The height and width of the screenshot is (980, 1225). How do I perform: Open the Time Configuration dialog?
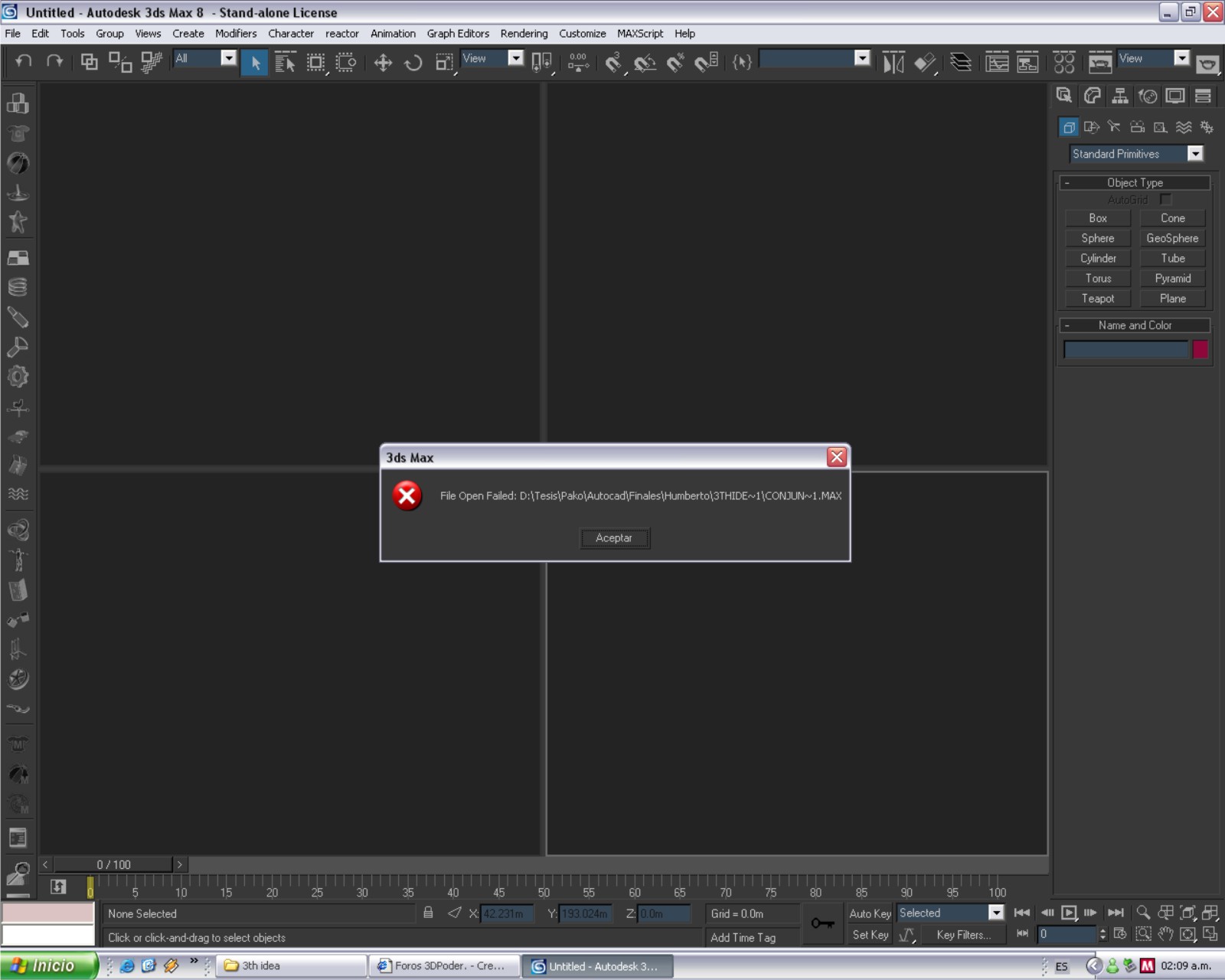[1120, 934]
